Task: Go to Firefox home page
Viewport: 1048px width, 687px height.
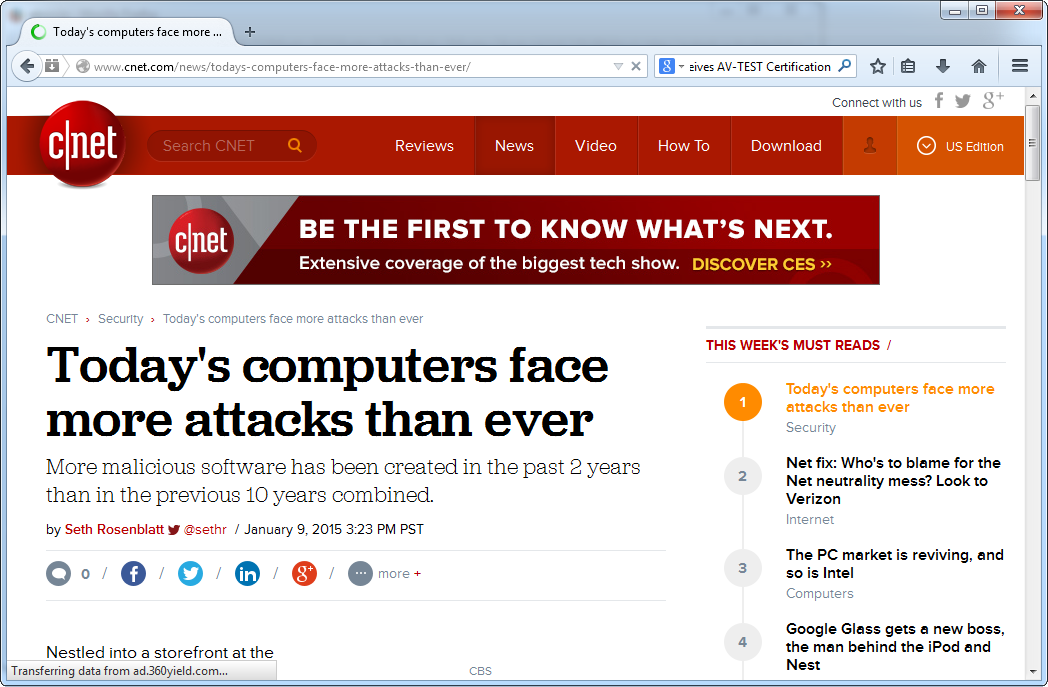Action: click(978, 66)
